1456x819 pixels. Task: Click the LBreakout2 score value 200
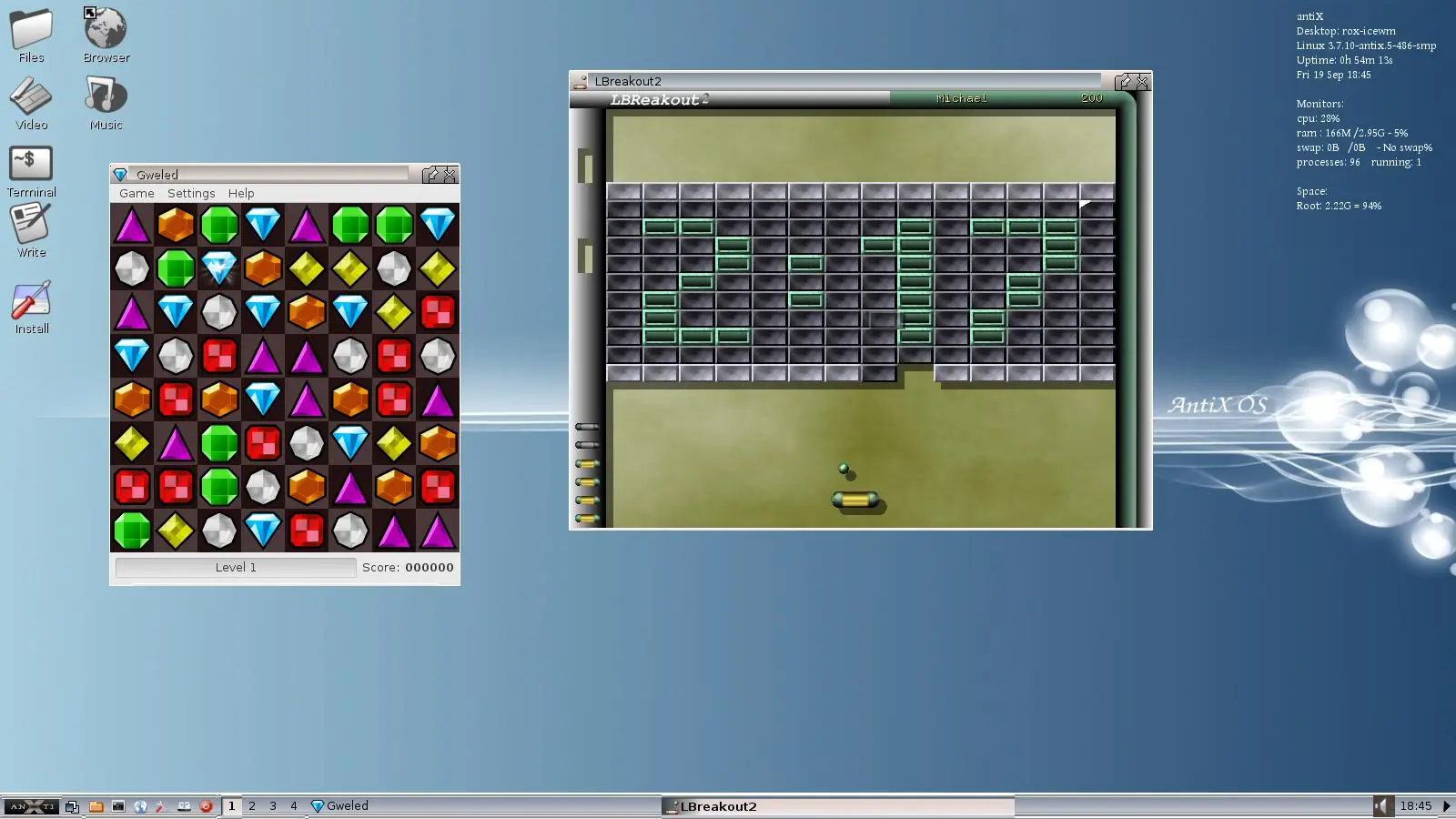[x=1092, y=98]
